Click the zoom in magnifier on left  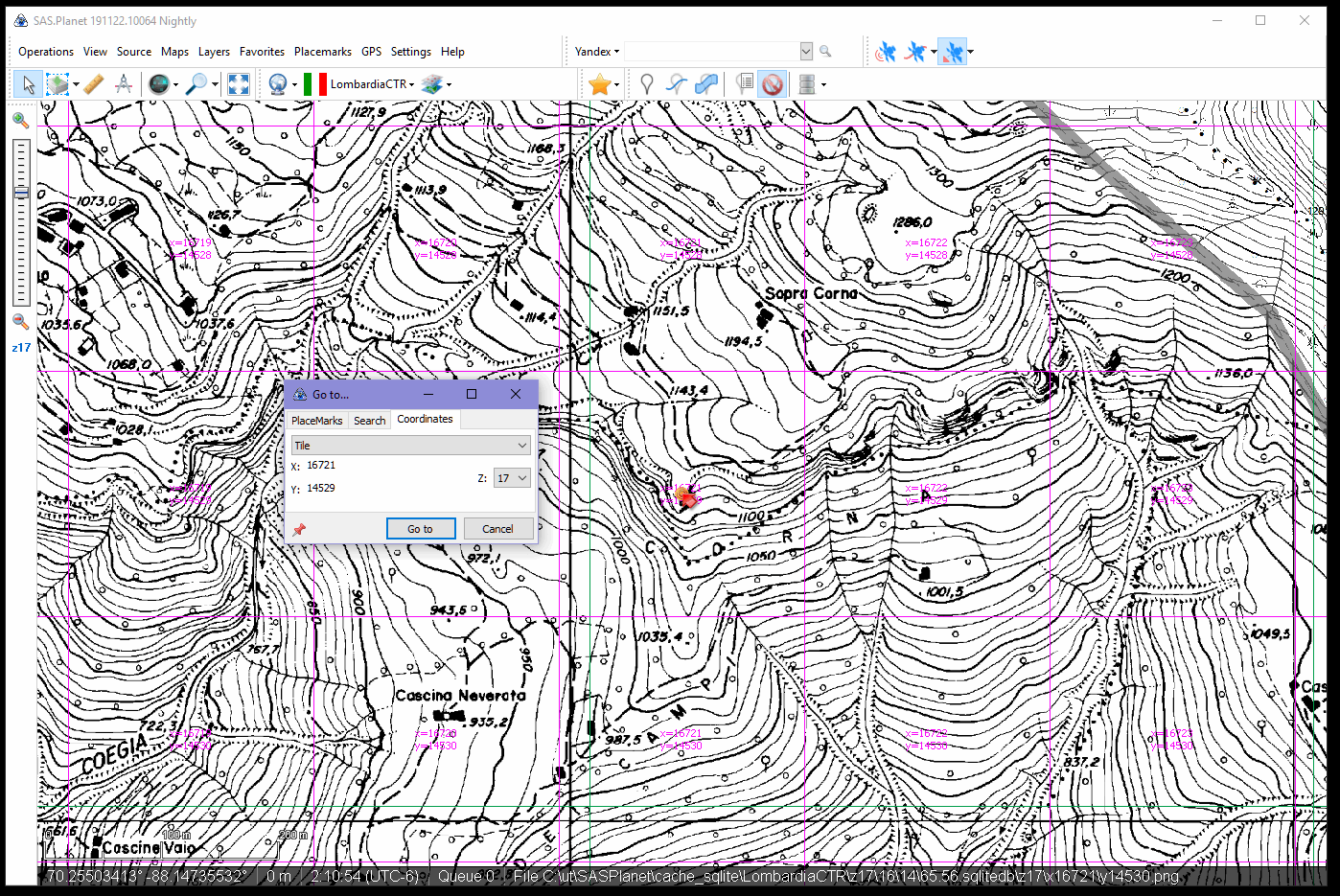click(20, 121)
